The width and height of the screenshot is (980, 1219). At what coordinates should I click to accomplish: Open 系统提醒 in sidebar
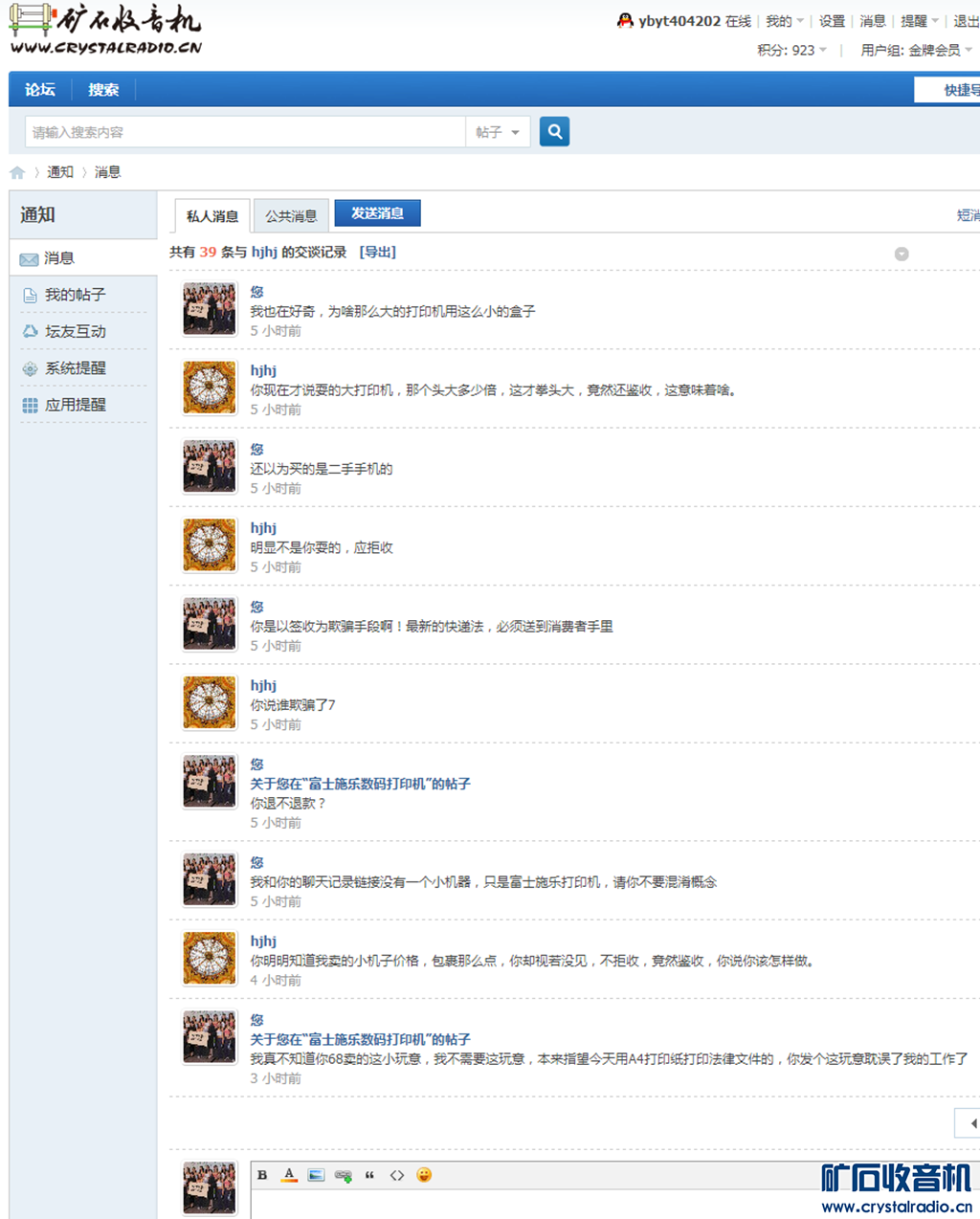(x=75, y=368)
